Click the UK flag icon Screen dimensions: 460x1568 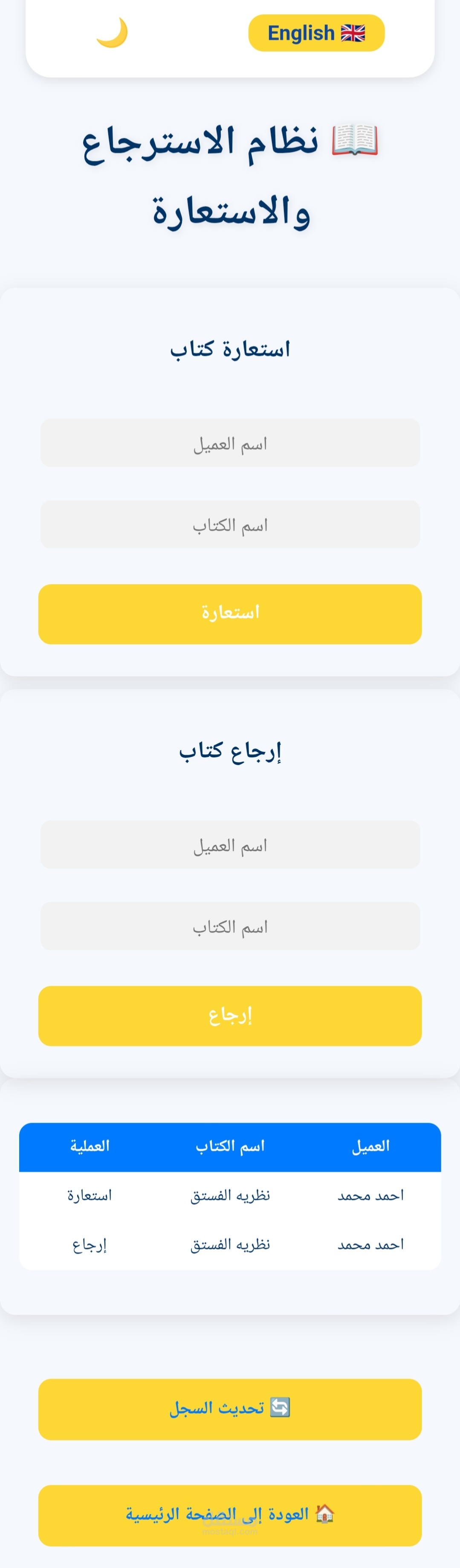tap(353, 33)
